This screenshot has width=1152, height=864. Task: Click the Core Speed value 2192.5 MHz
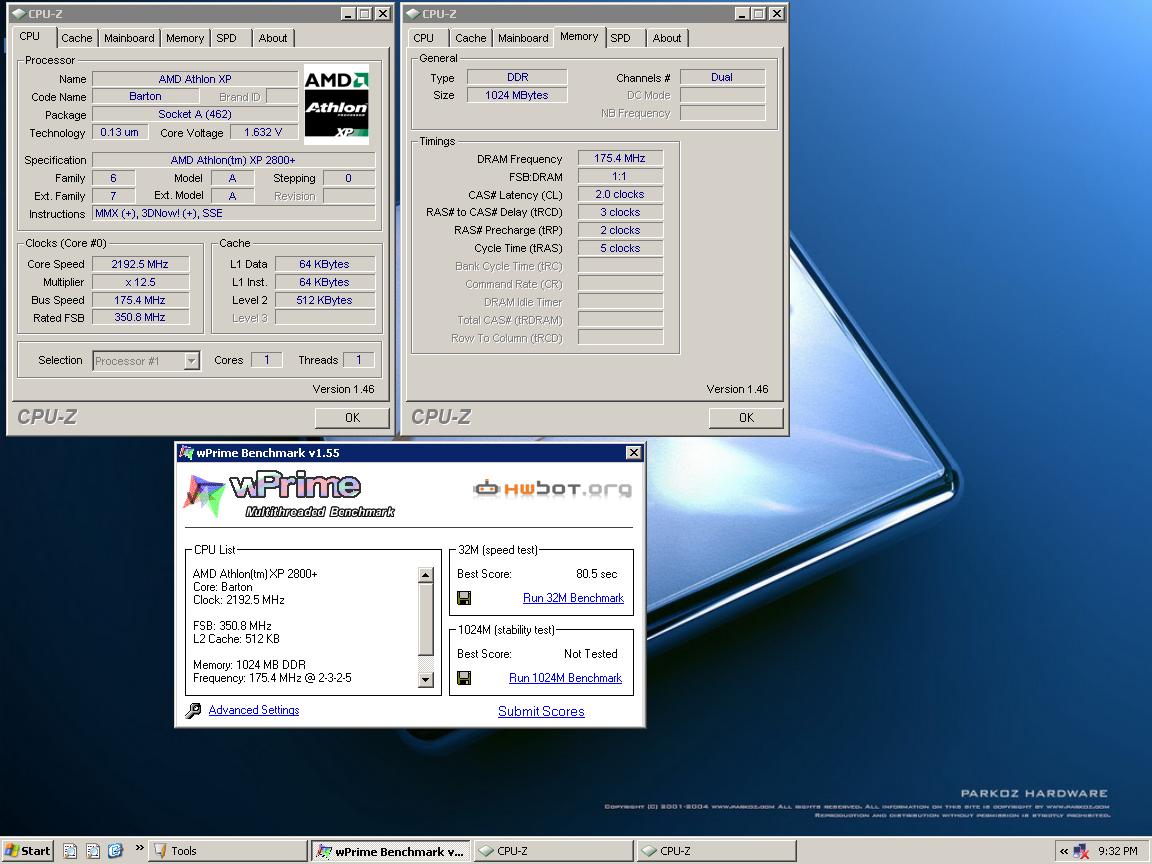140,264
